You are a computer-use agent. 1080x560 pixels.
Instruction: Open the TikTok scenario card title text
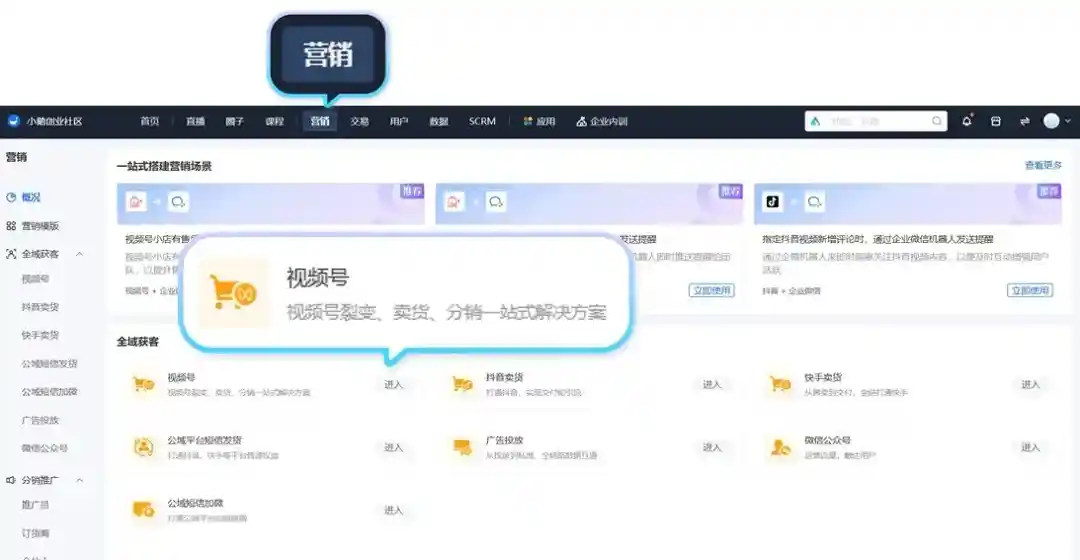coord(877,239)
